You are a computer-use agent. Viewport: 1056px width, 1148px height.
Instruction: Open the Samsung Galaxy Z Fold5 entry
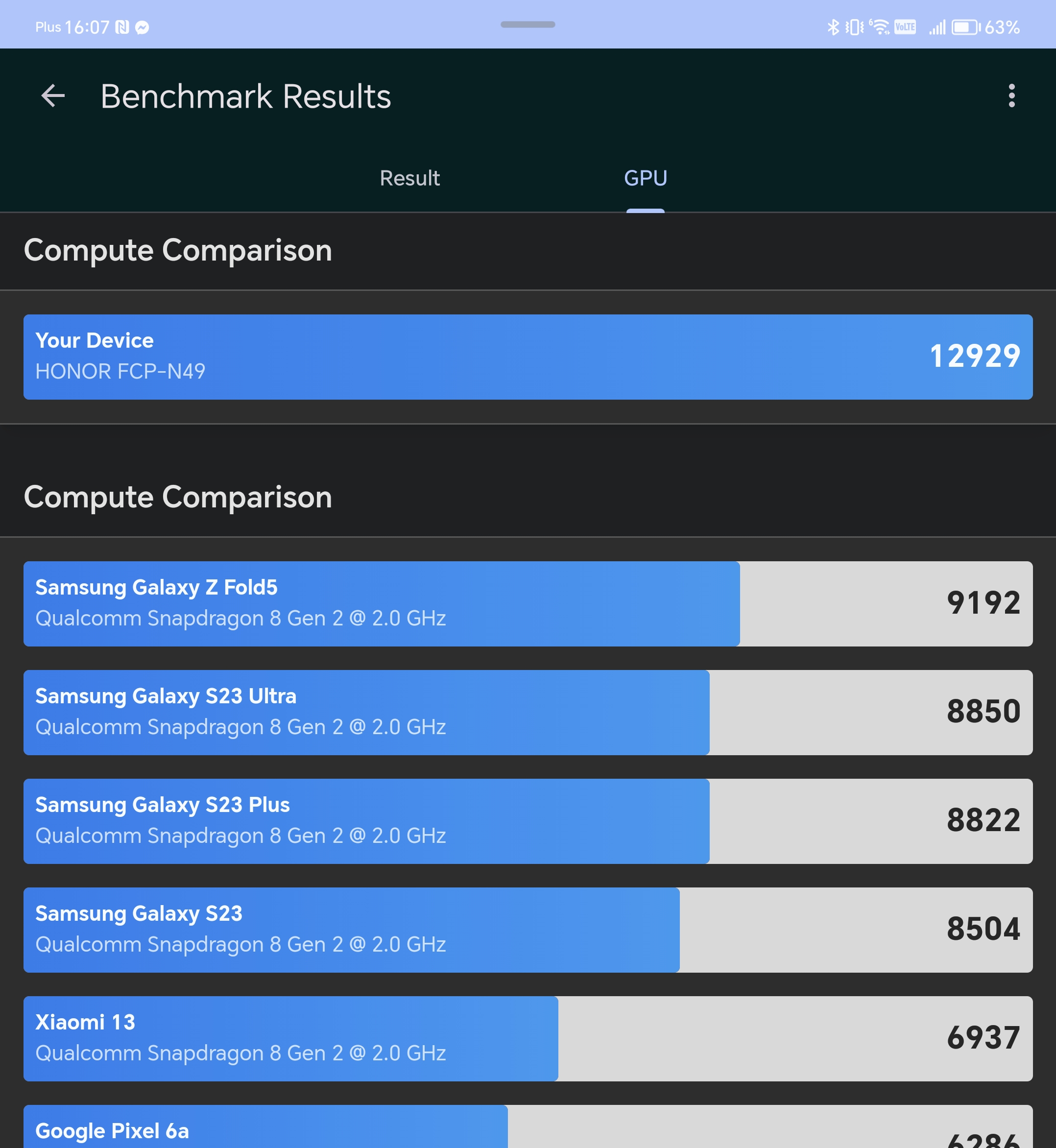528,603
